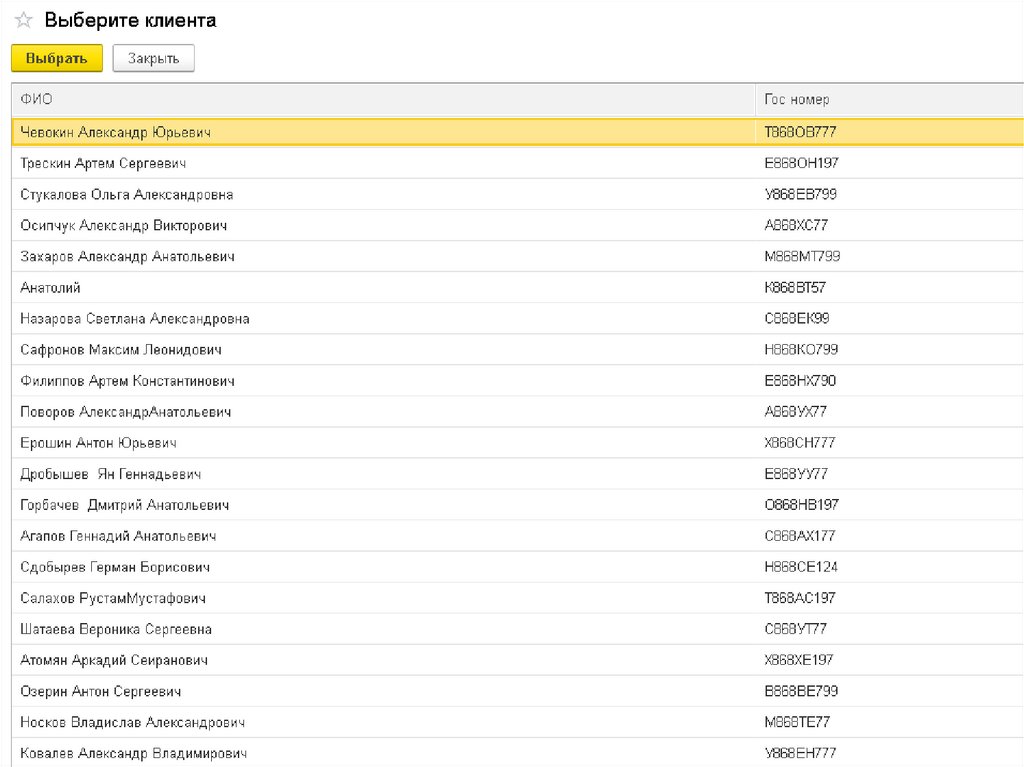Click plate number Н868КО799

pyautogui.click(x=801, y=350)
